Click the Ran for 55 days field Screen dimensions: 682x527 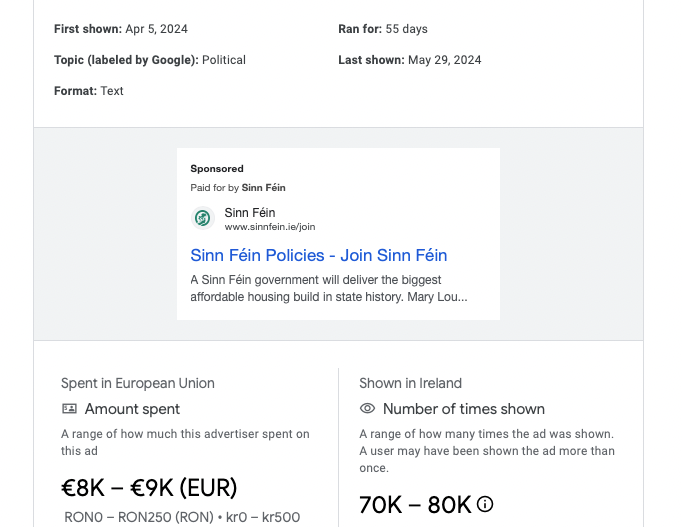pyautogui.click(x=383, y=29)
